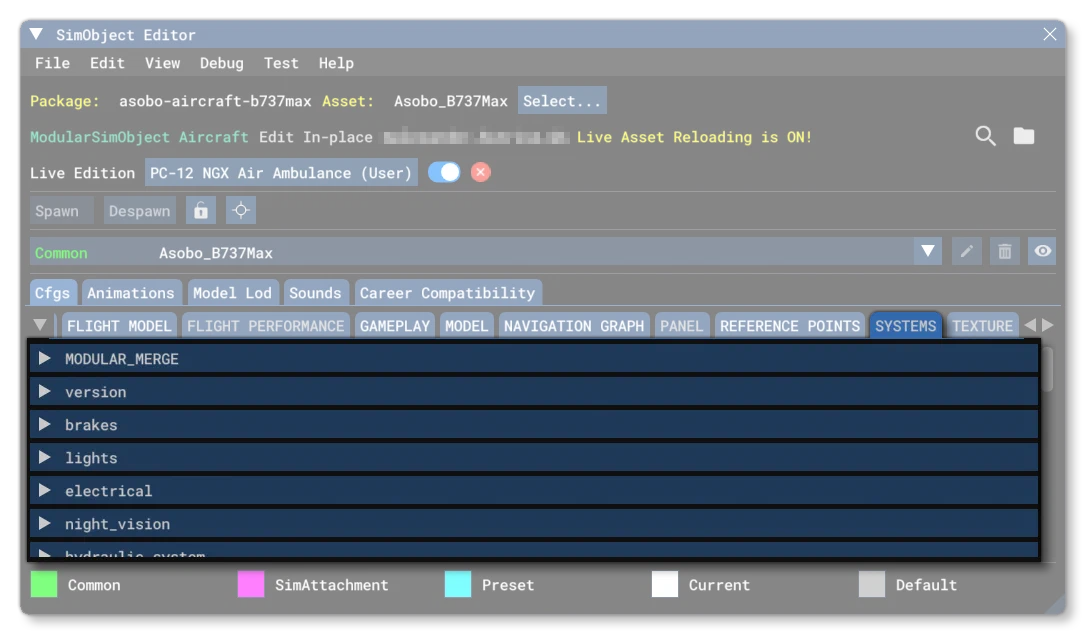This screenshot has width=1086, height=635.
Task: Click the Common layer label
Action: tap(61, 253)
